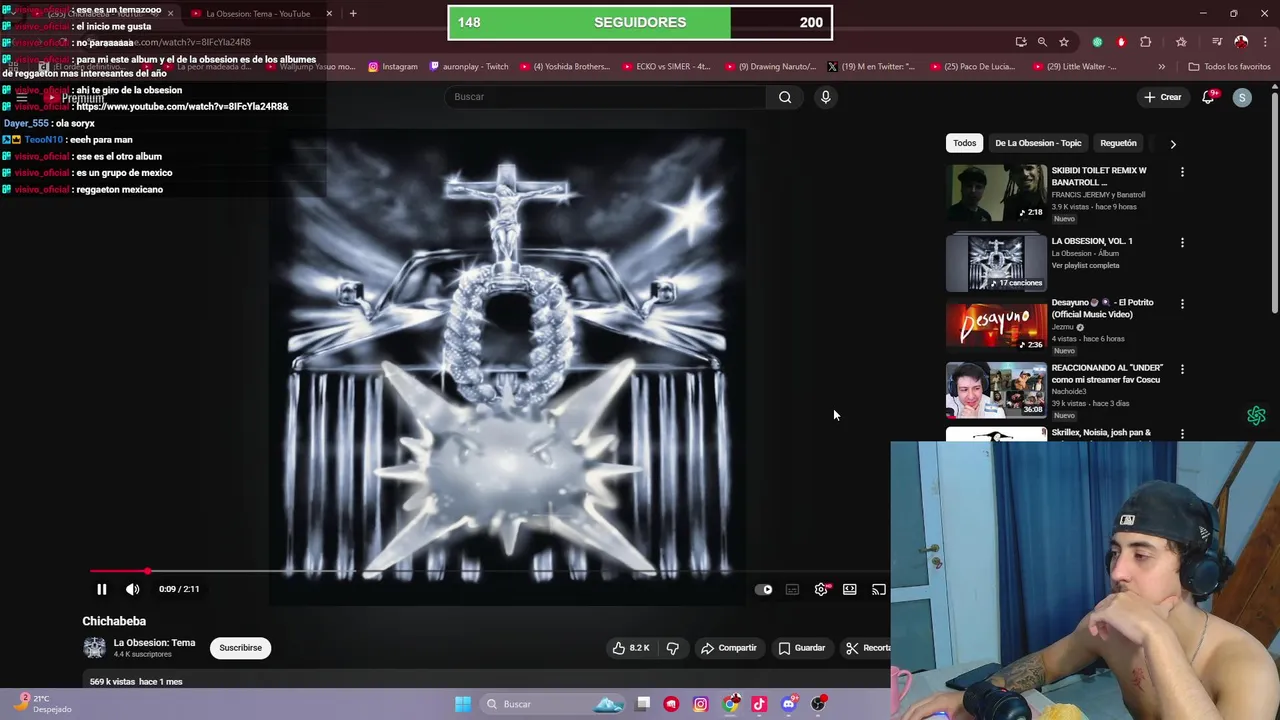Open options menu for SKIBIDI TOILET REMIX
Viewport: 1280px width, 720px height.
coord(1182,172)
